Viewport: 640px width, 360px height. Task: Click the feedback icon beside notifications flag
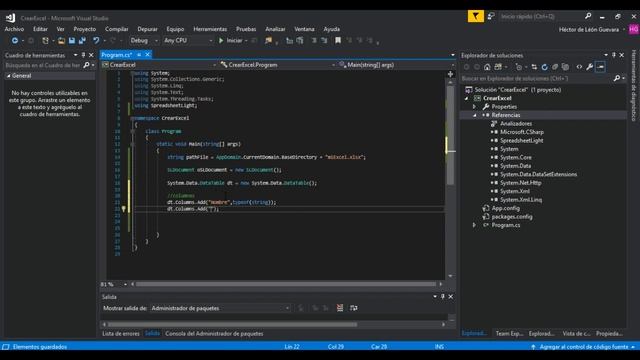[491, 16]
